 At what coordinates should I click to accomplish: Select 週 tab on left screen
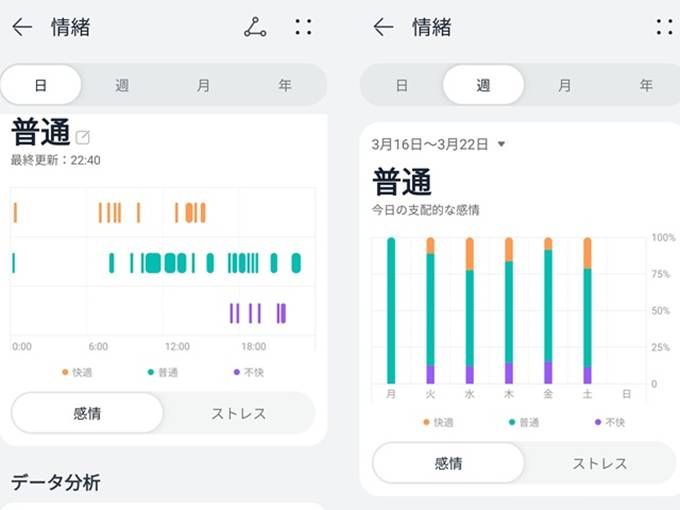point(122,85)
